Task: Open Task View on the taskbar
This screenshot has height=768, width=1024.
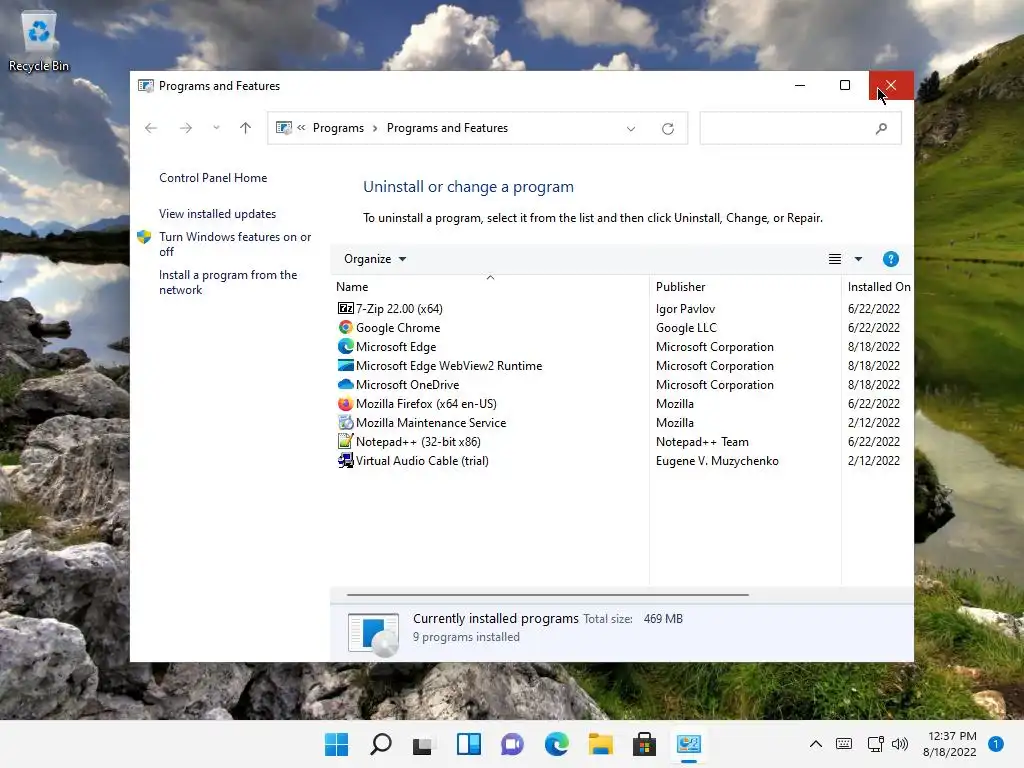Action: (423, 744)
